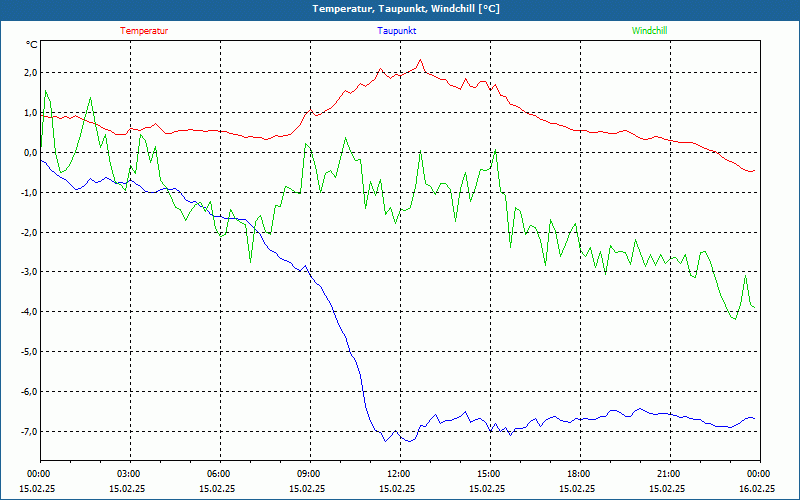Click the 2,0 y-axis value

(31, 73)
